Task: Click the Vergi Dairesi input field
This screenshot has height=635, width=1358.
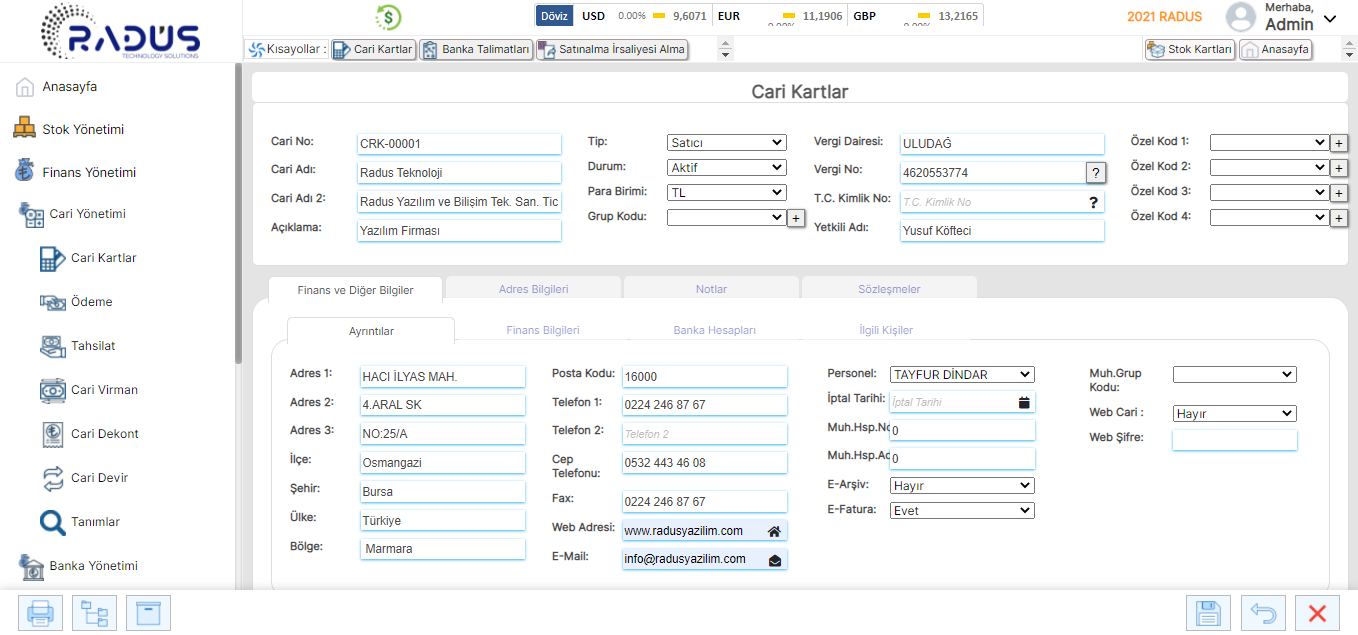Action: point(1002,144)
